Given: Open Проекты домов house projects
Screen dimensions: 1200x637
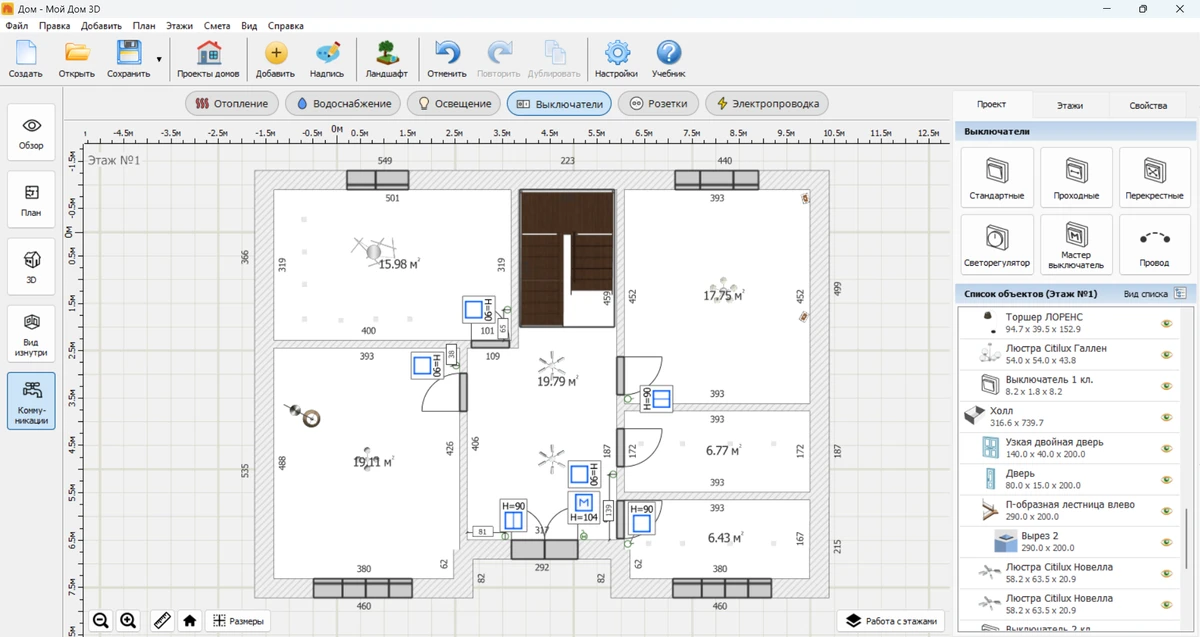Looking at the screenshot, I should (208, 59).
